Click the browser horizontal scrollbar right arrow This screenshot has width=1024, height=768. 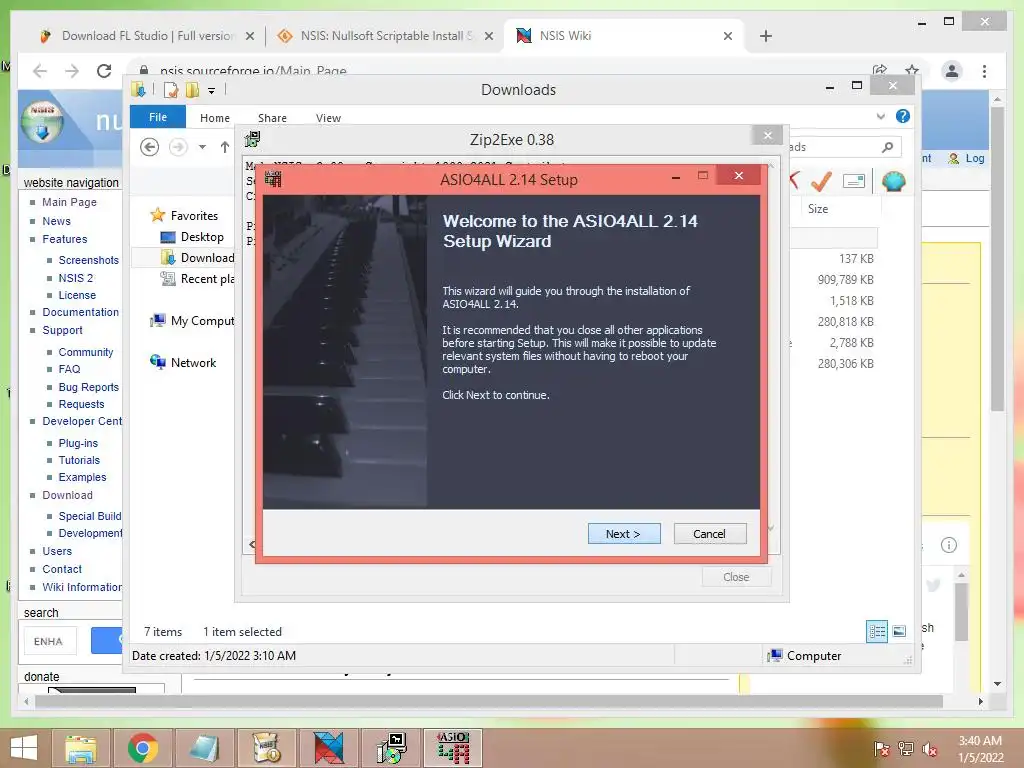pyautogui.click(x=980, y=701)
